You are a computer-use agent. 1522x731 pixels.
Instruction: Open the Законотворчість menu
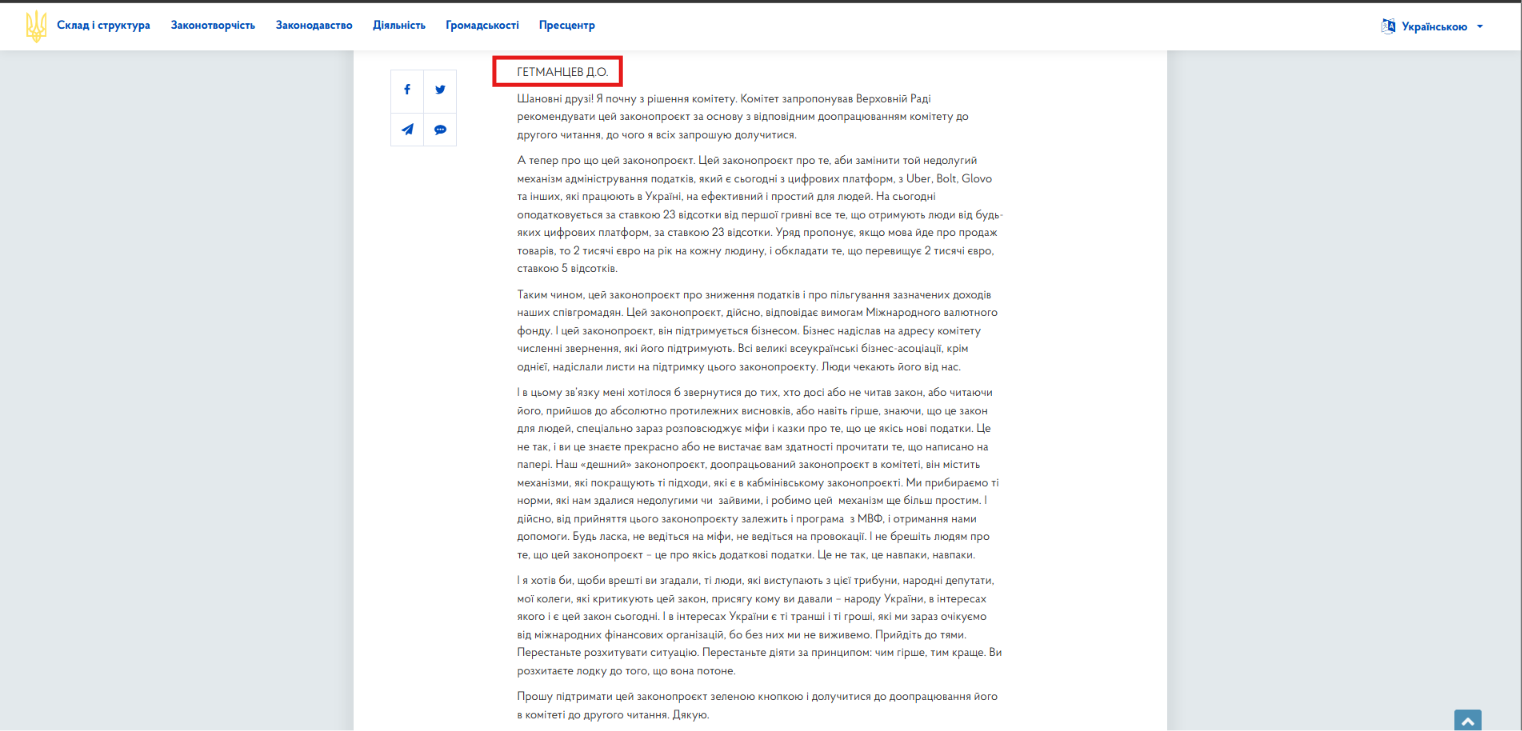coord(213,25)
